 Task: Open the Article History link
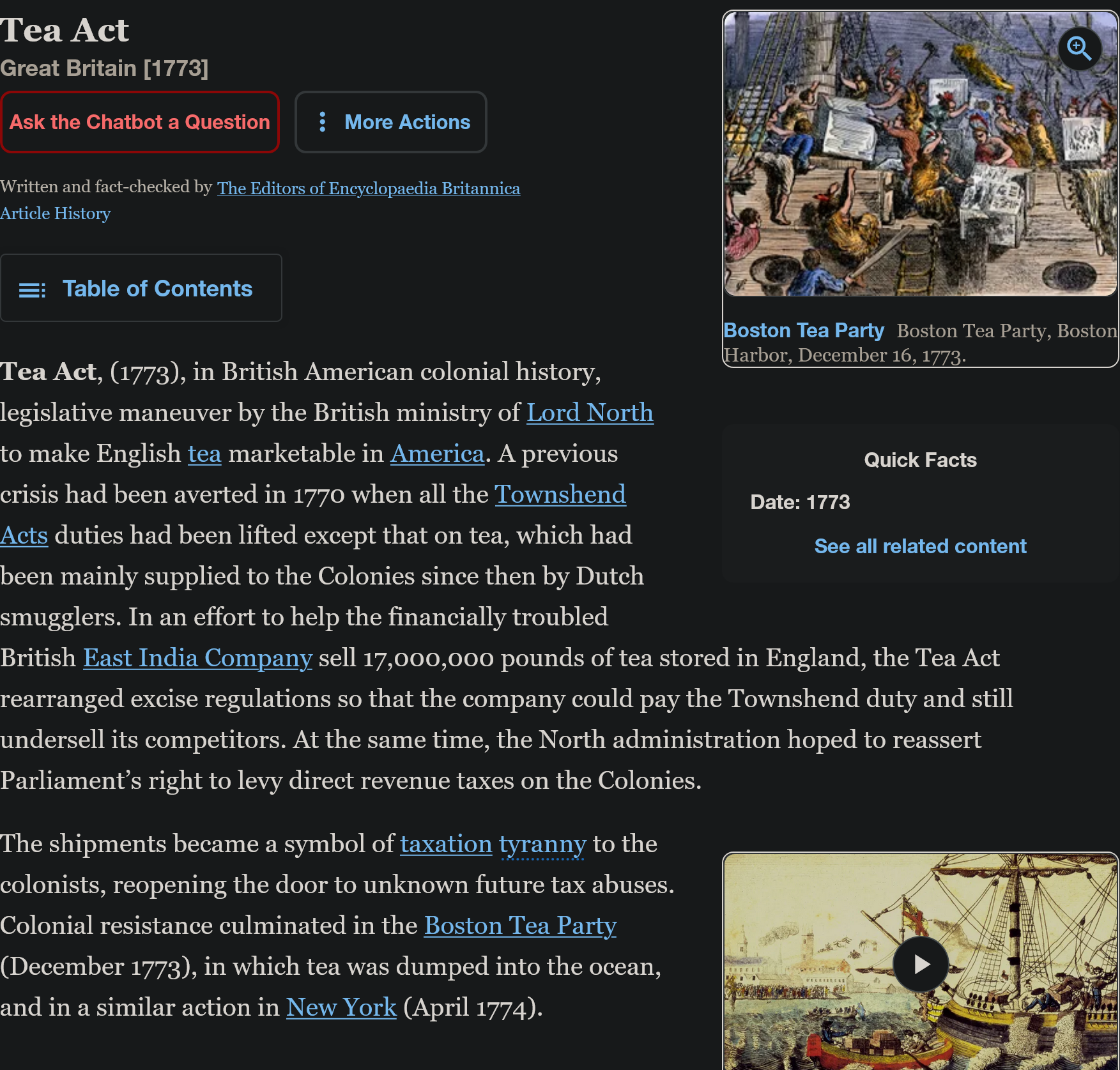coord(56,213)
